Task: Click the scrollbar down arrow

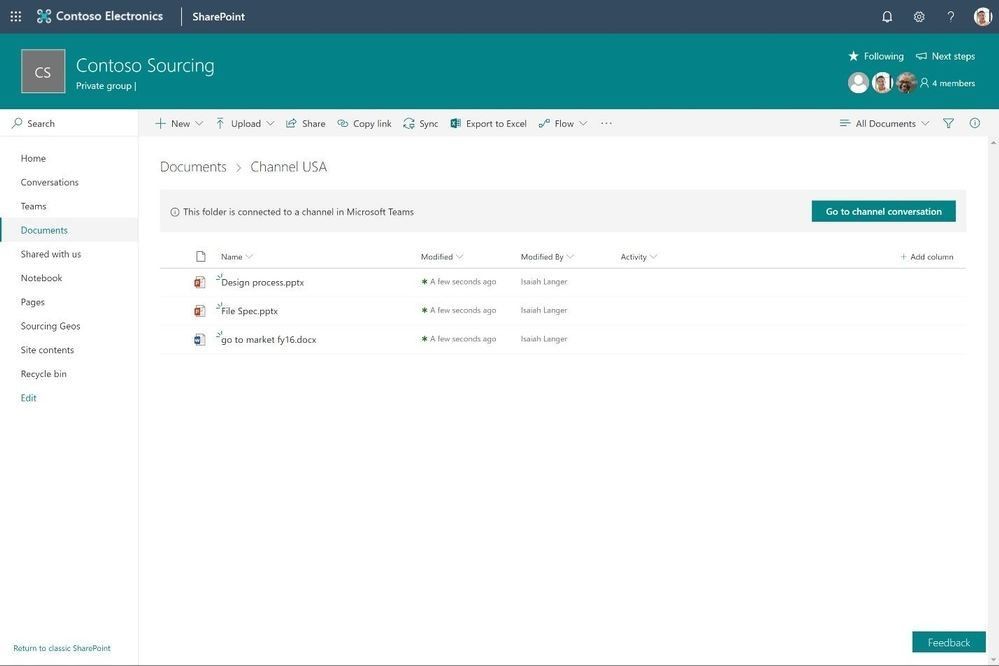Action: click(x=993, y=659)
